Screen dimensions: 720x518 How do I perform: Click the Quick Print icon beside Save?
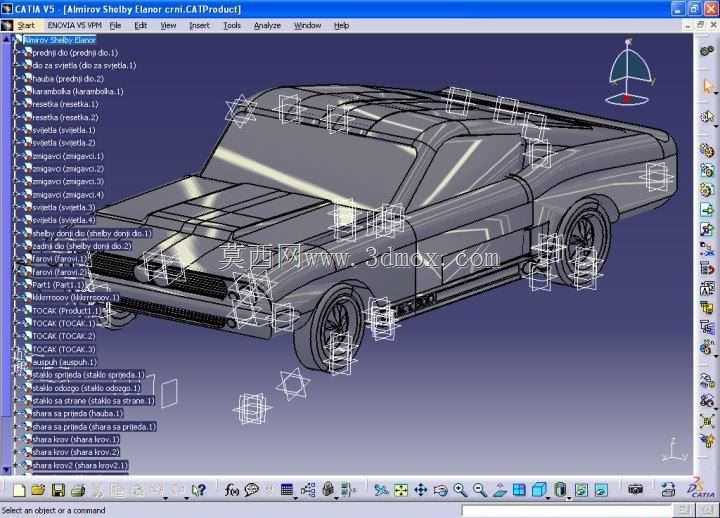(x=78, y=490)
